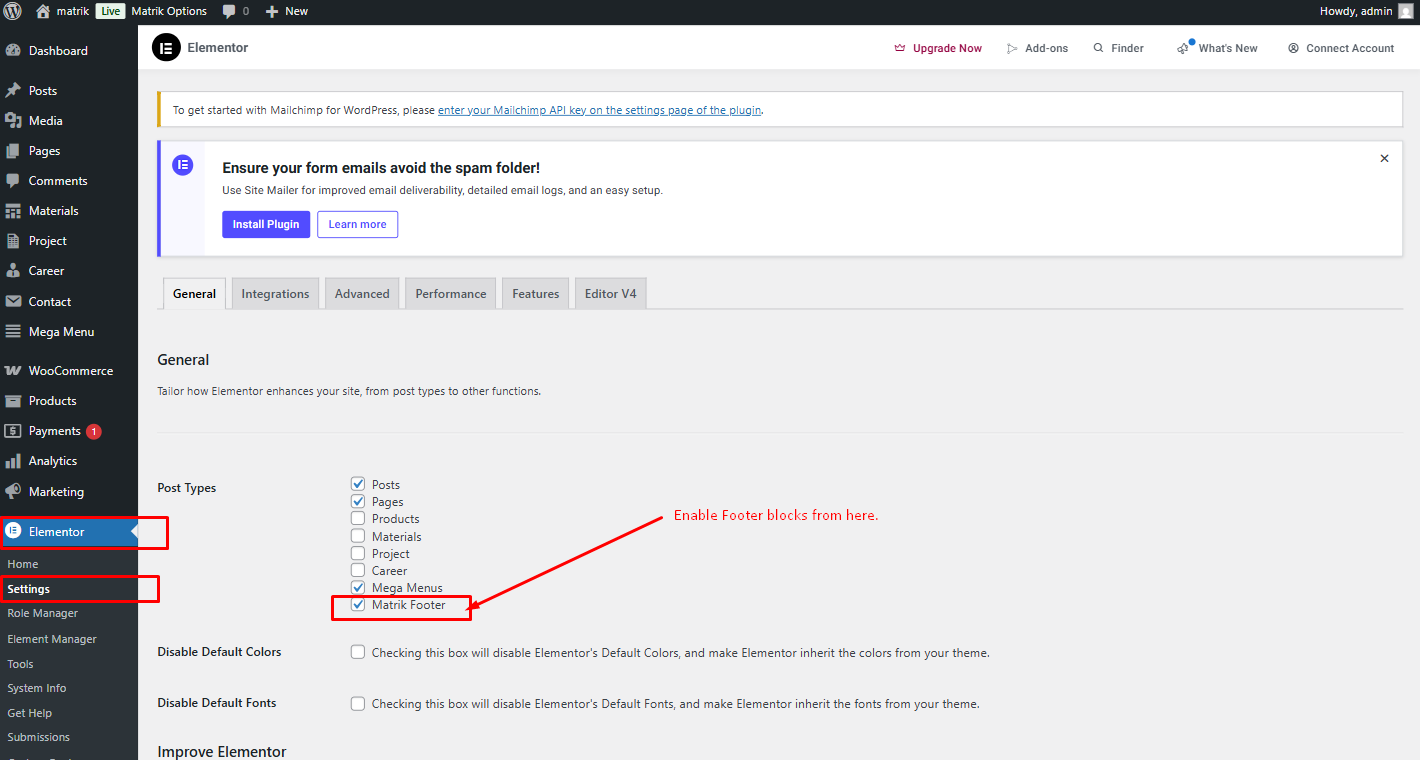Follow the Mailchimp API key link

tap(600, 110)
